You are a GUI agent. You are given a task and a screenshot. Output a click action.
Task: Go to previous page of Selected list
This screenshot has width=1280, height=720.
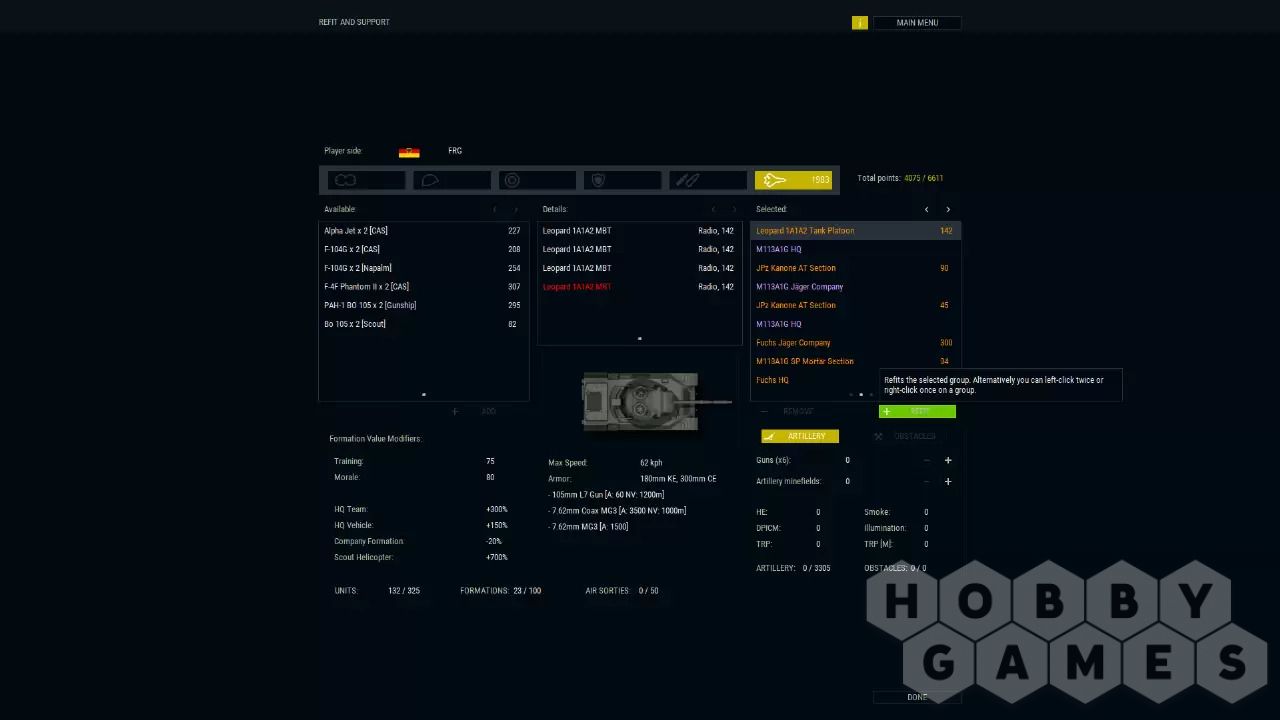(926, 209)
